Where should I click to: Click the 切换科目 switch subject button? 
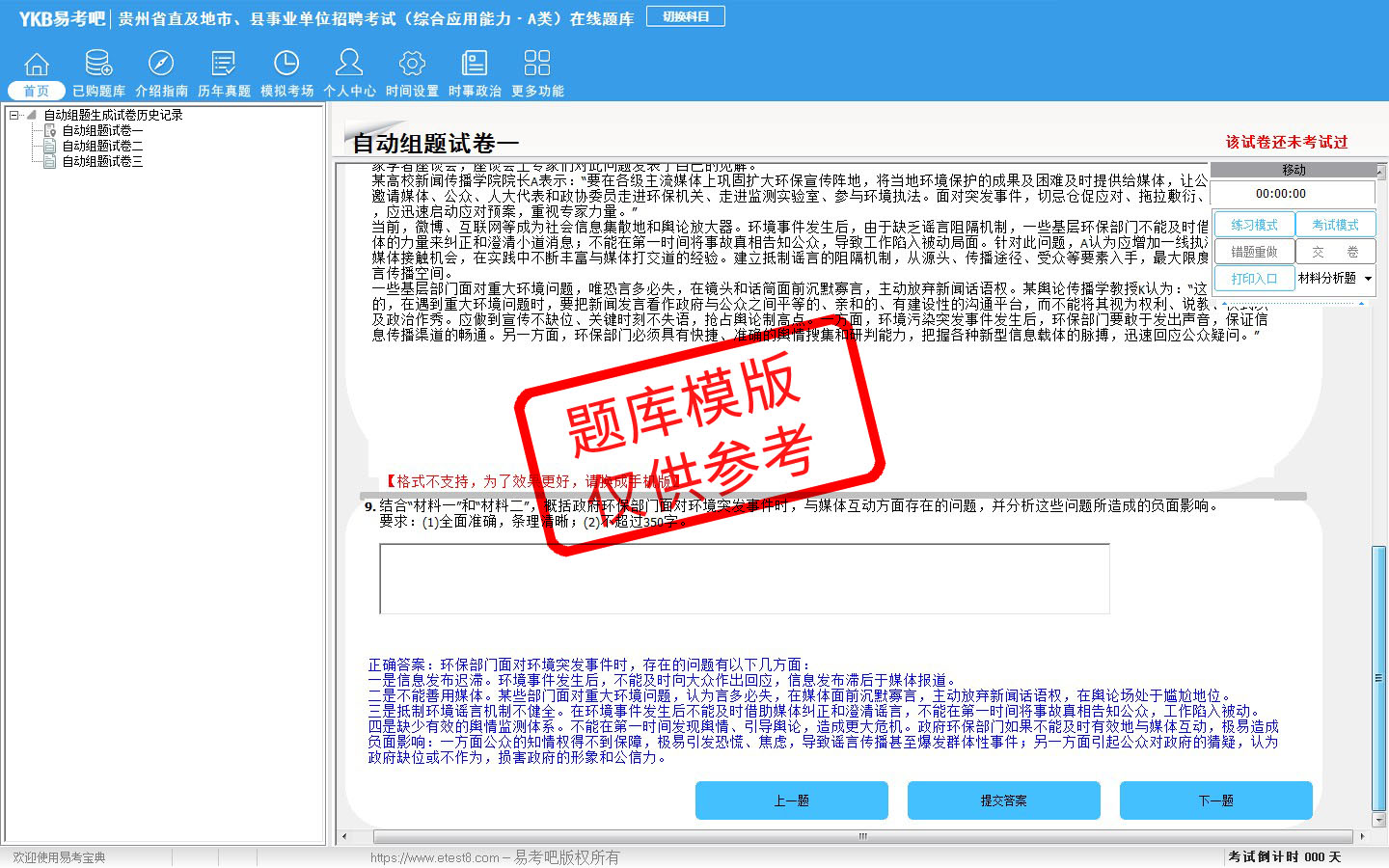[x=686, y=16]
